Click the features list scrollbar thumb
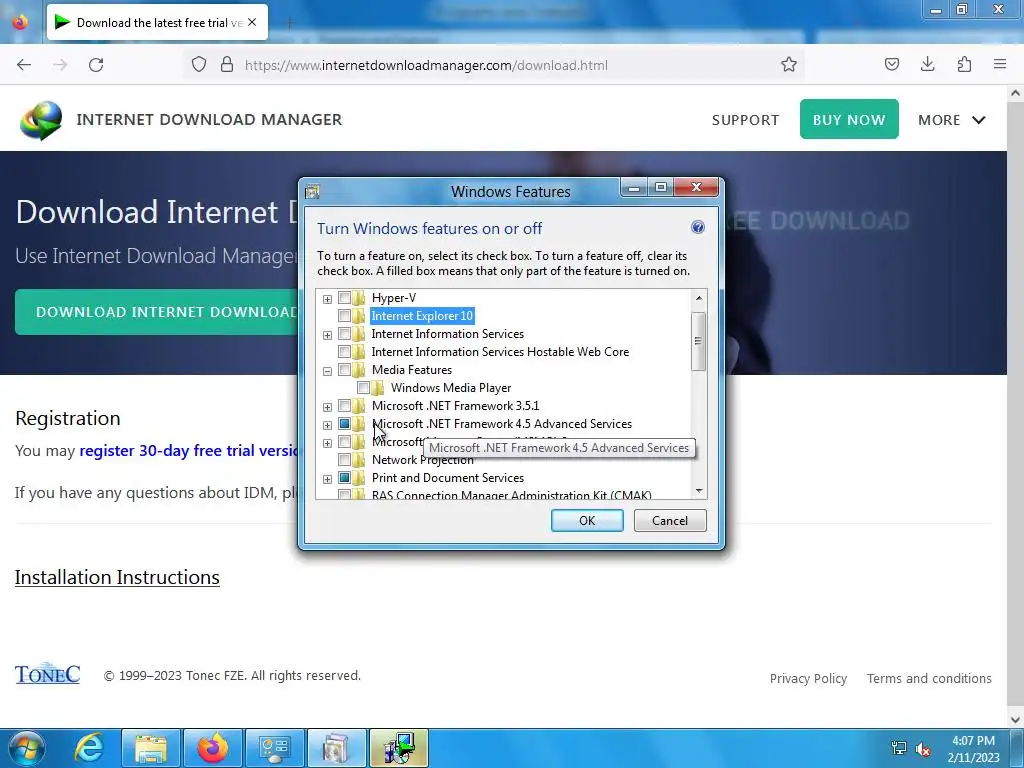Screen dimensions: 1024x768 pos(699,341)
